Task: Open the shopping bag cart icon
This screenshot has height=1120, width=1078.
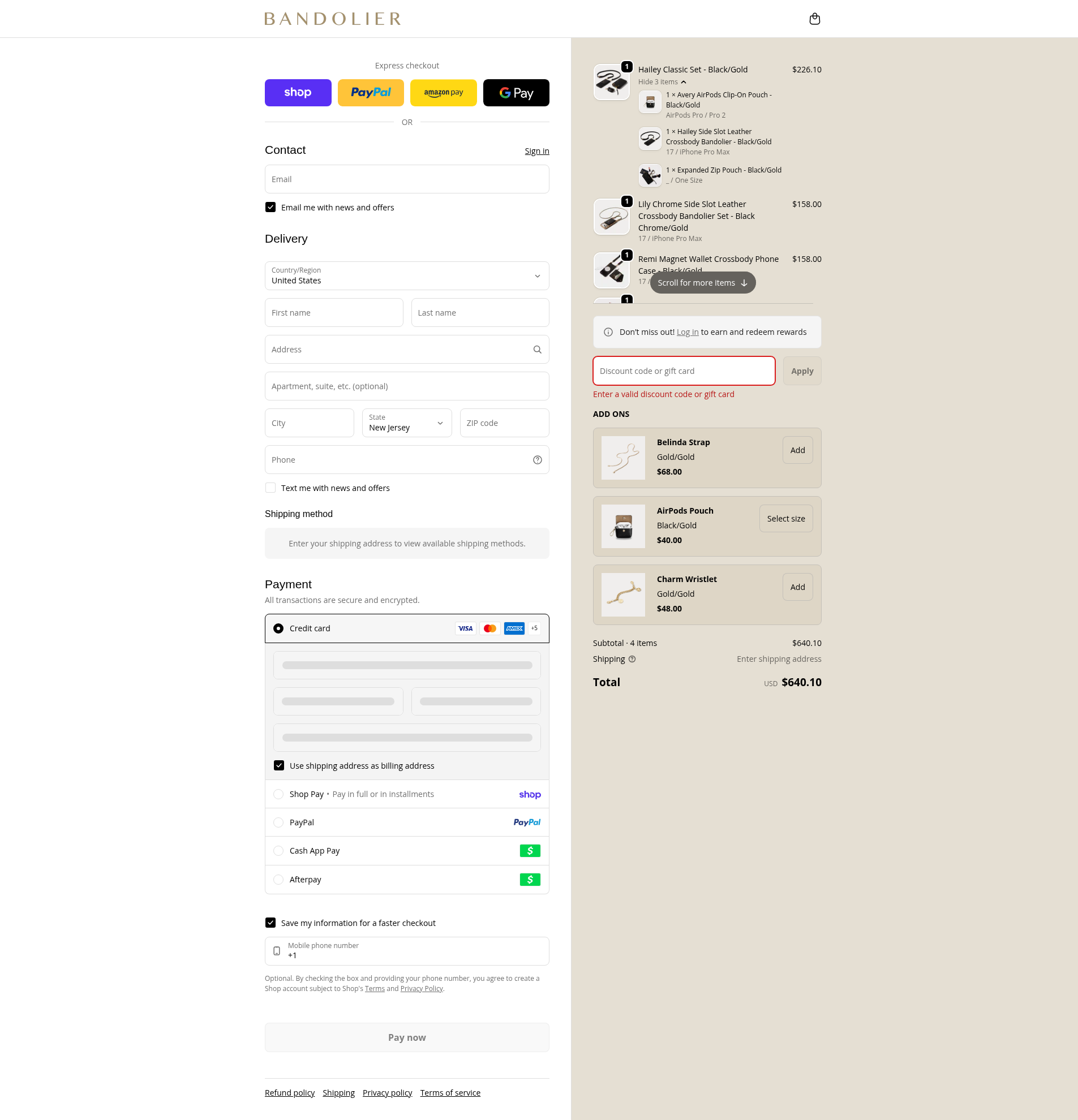Action: pos(814,19)
